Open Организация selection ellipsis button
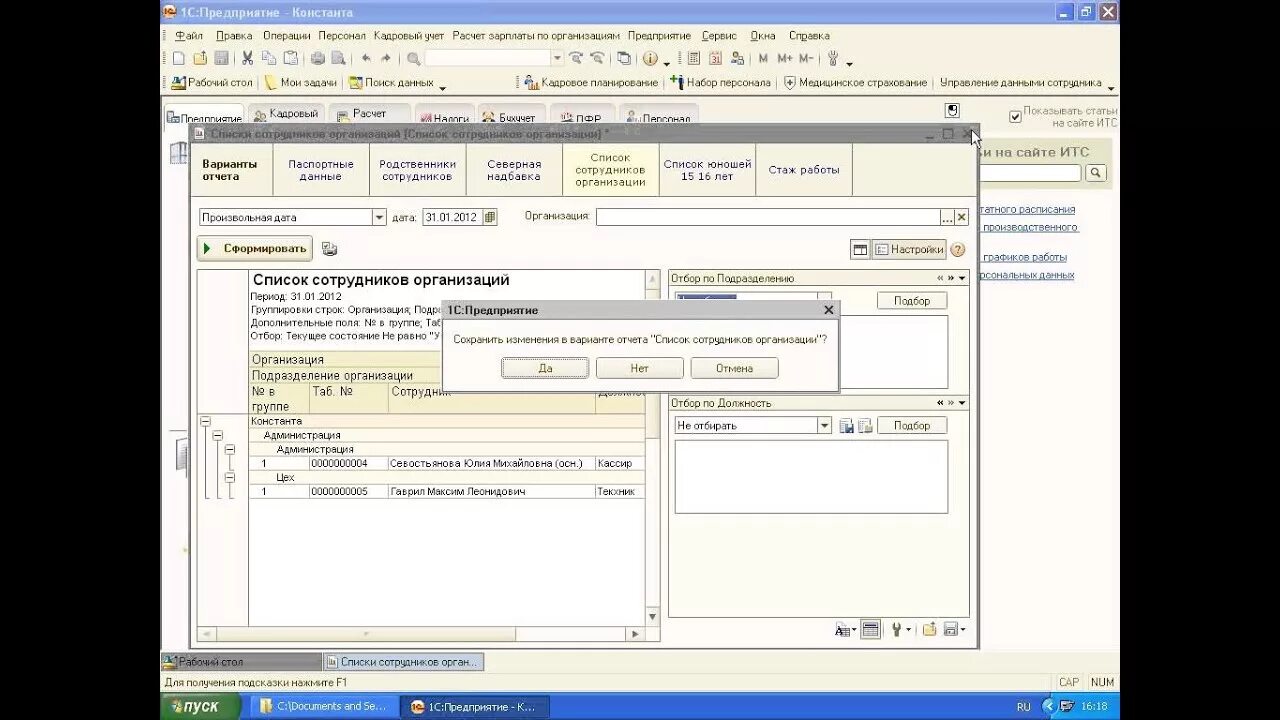Image resolution: width=1280 pixels, height=720 pixels. click(x=947, y=217)
